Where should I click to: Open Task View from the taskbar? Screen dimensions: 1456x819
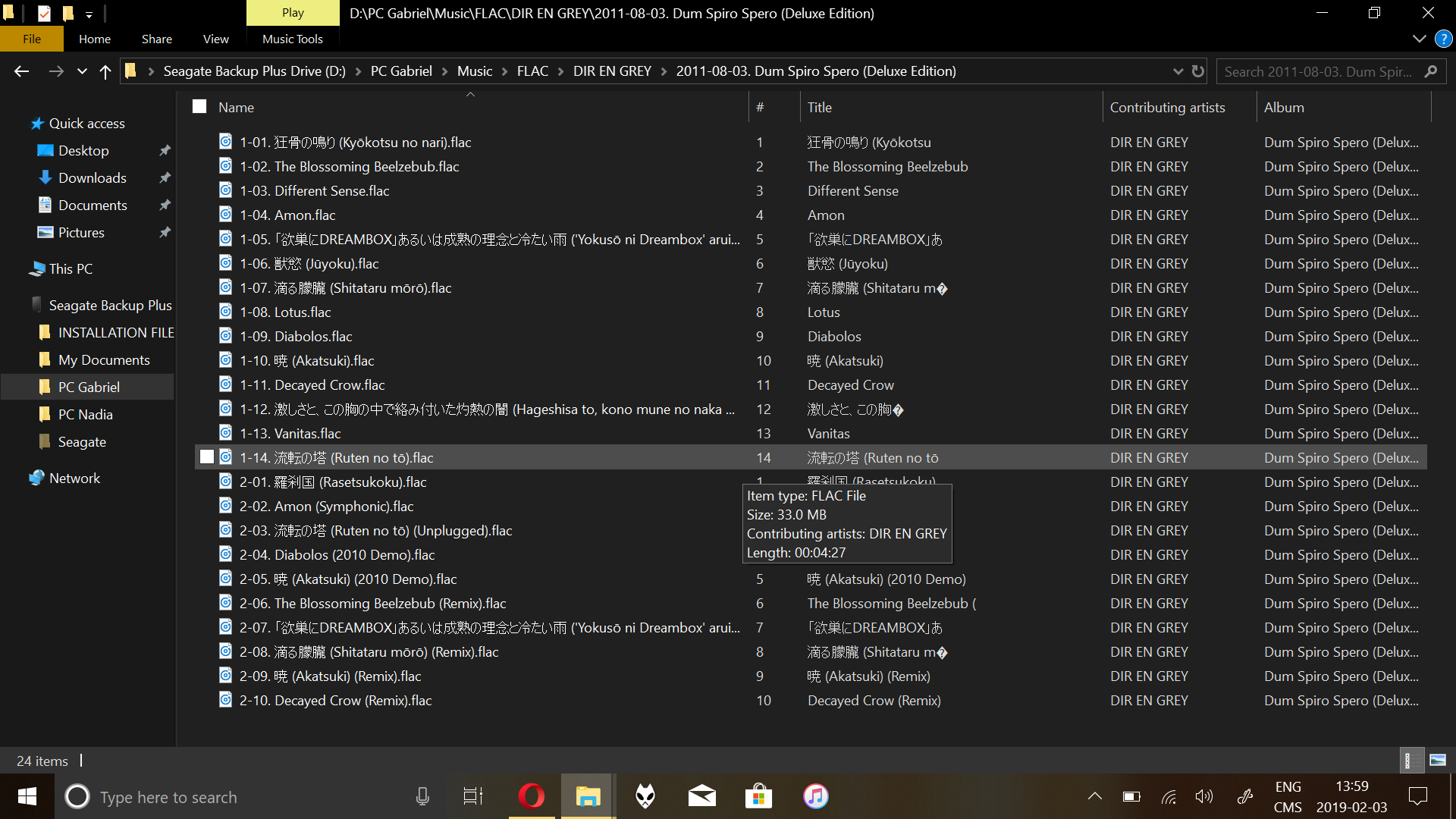473,796
